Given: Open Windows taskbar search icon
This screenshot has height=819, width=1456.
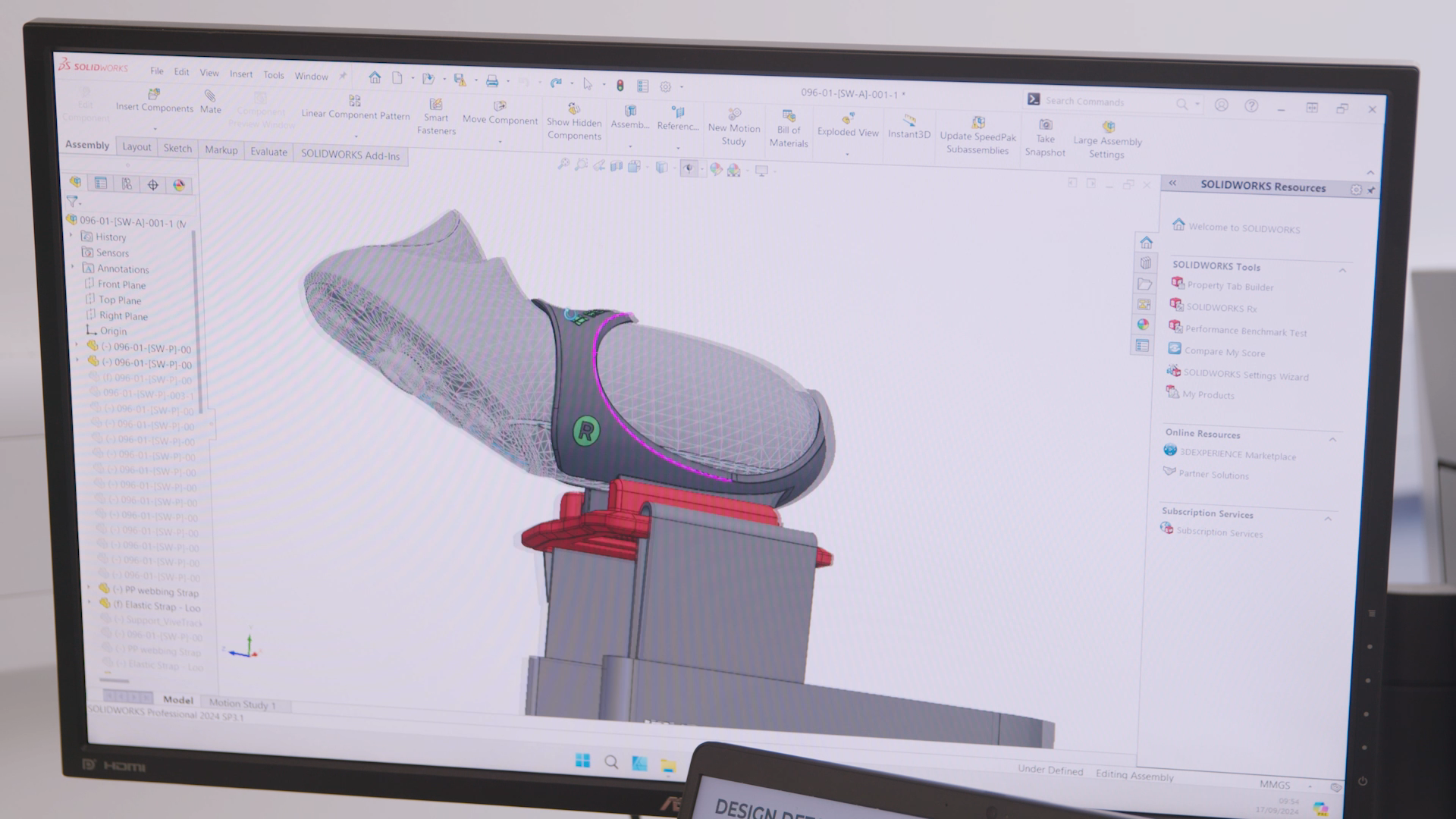Looking at the screenshot, I should click(x=611, y=762).
